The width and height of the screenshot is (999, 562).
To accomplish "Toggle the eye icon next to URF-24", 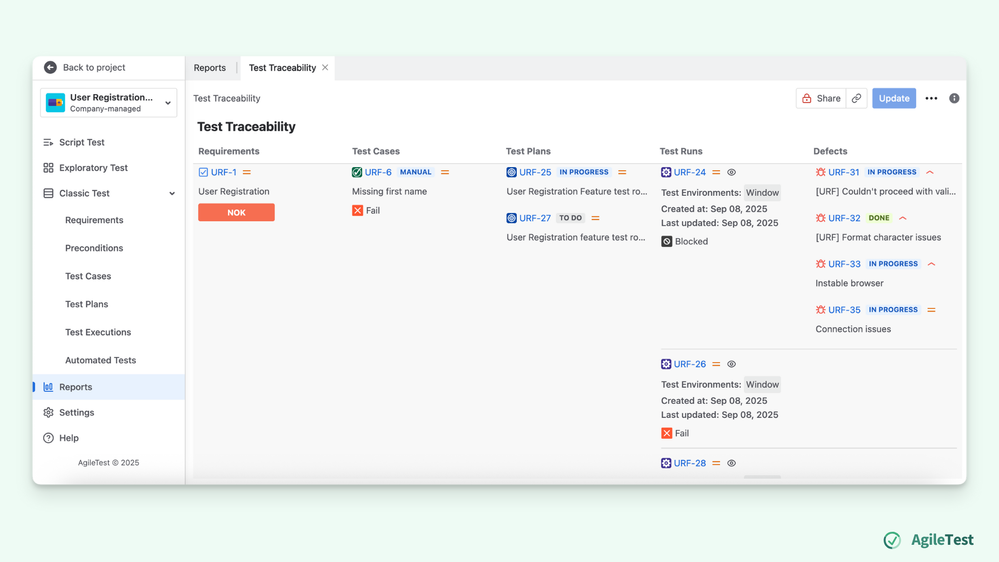I will tap(731, 172).
